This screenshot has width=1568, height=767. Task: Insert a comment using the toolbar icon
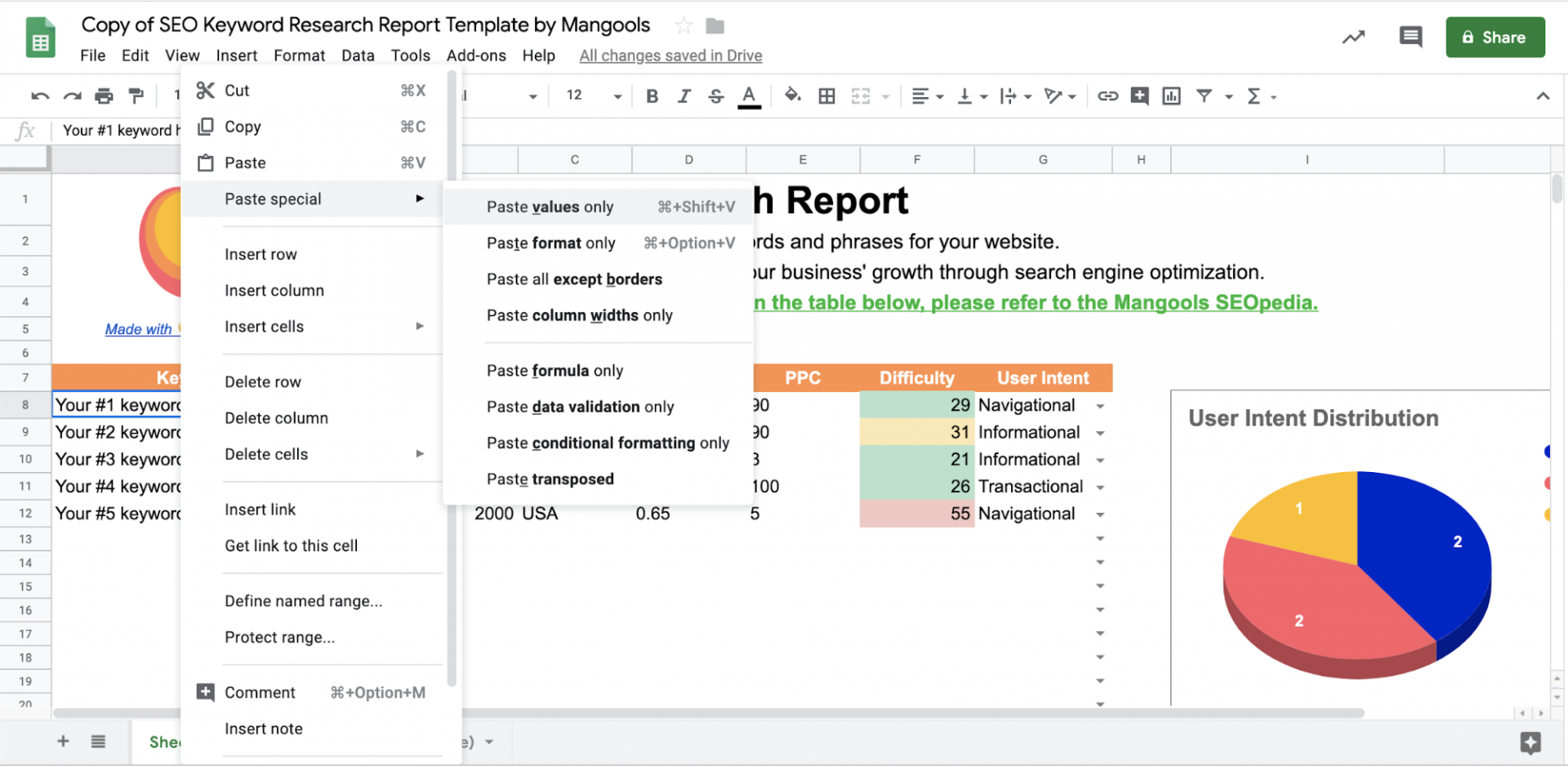(x=1140, y=96)
